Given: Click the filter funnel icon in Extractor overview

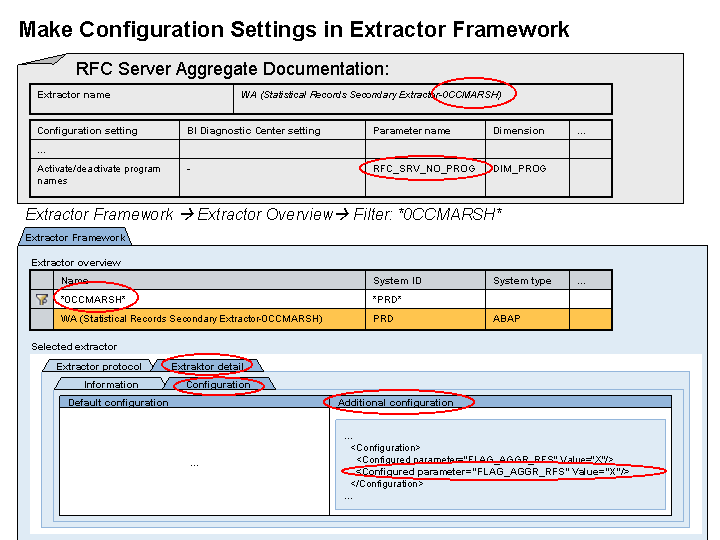Looking at the screenshot, I should pyautogui.click(x=42, y=299).
